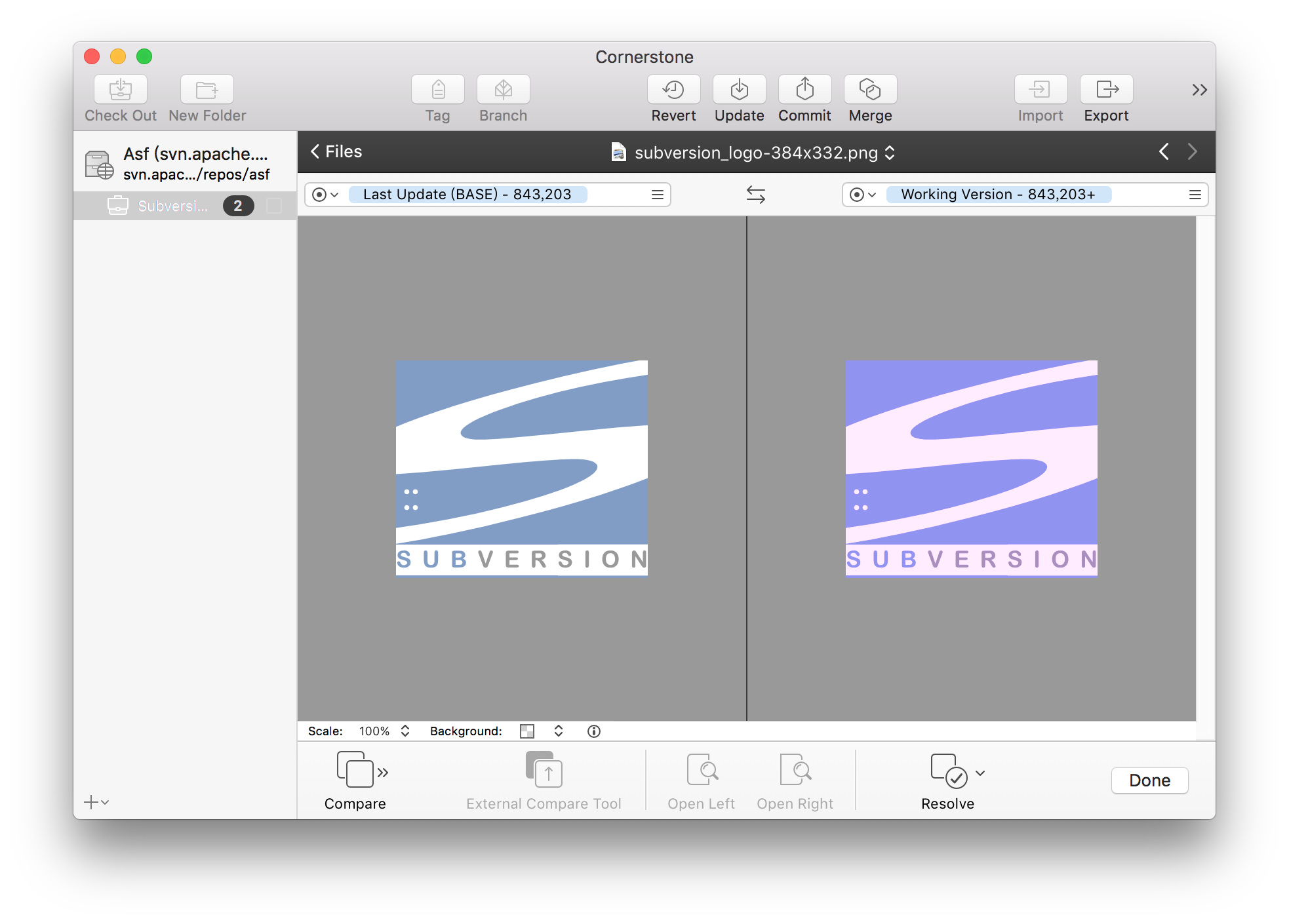Image resolution: width=1289 pixels, height=924 pixels.
Task: Open the Last Update (BASE) version menu
Action: click(658, 195)
